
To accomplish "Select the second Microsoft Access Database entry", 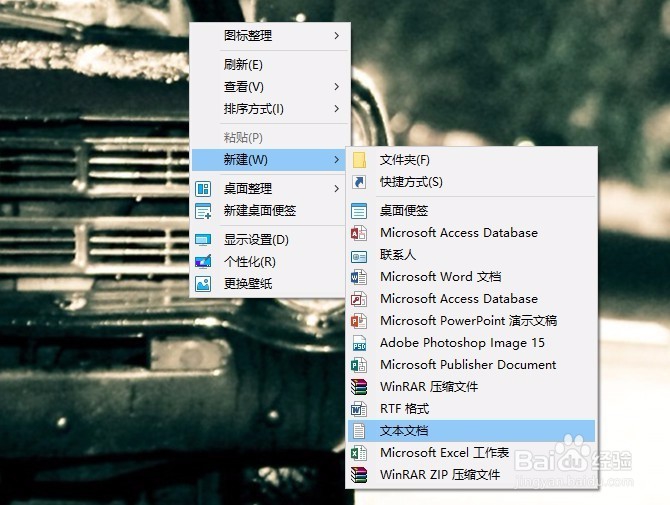I will [471, 299].
